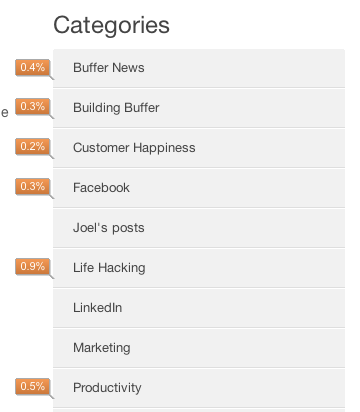
Task: Click the 0.4% badge beside Buffer News
Action: point(32,68)
